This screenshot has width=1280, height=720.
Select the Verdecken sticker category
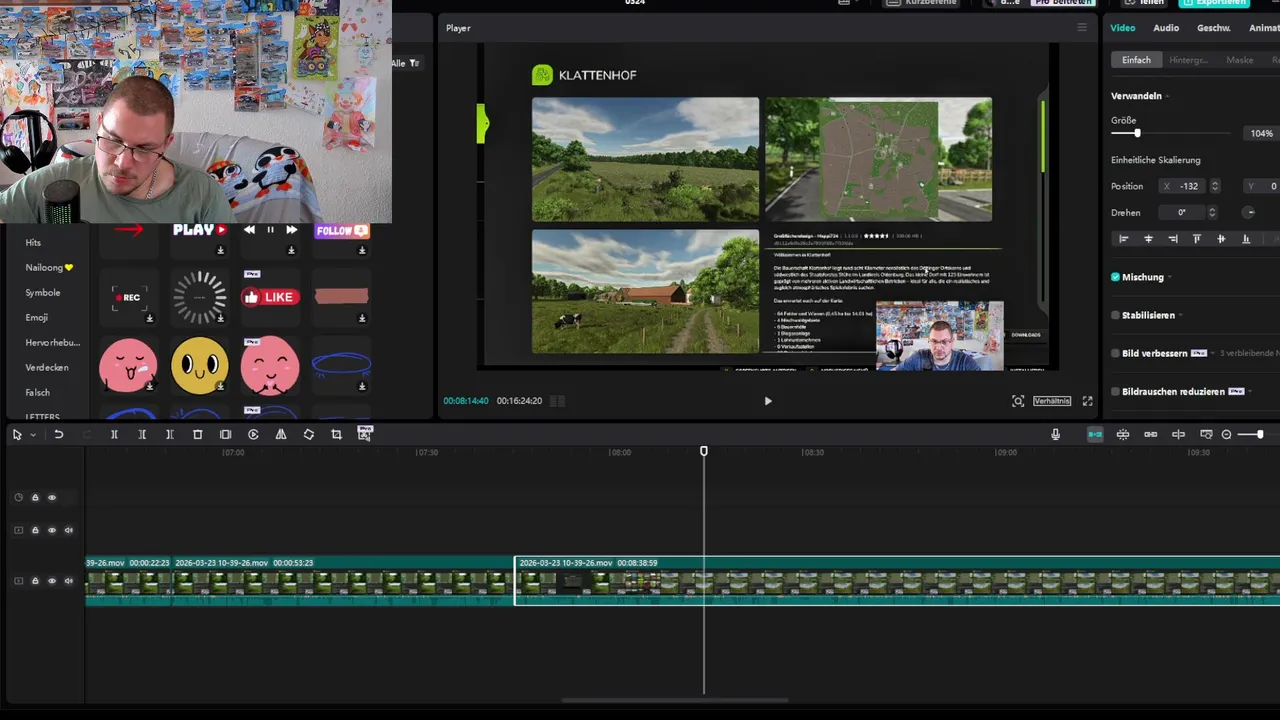coord(47,368)
